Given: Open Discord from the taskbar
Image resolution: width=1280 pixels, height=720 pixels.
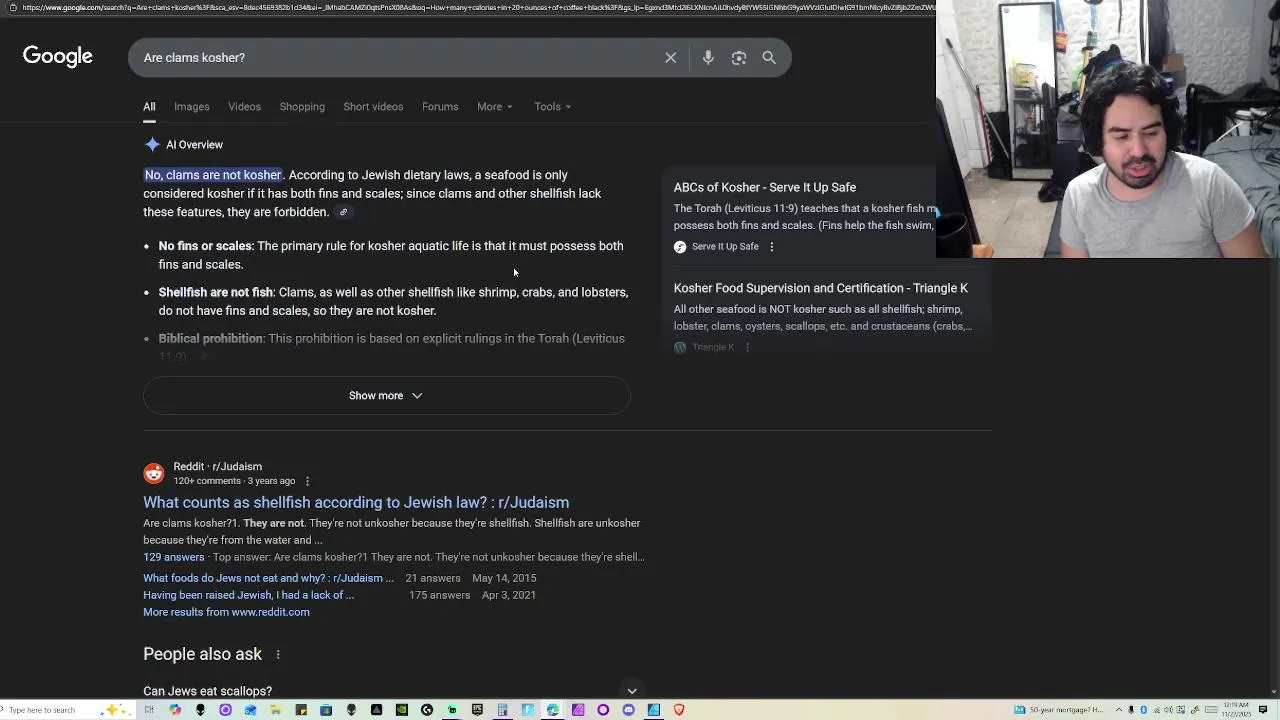Looking at the screenshot, I should [x=629, y=710].
